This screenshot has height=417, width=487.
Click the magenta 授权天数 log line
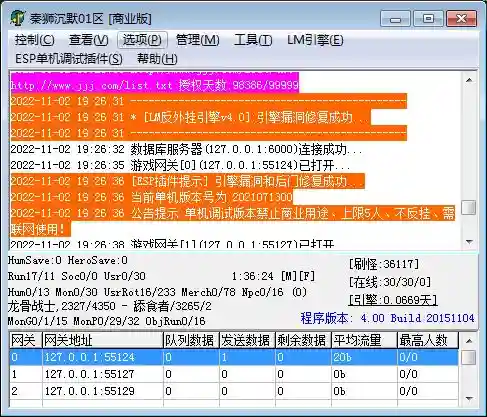tap(154, 85)
